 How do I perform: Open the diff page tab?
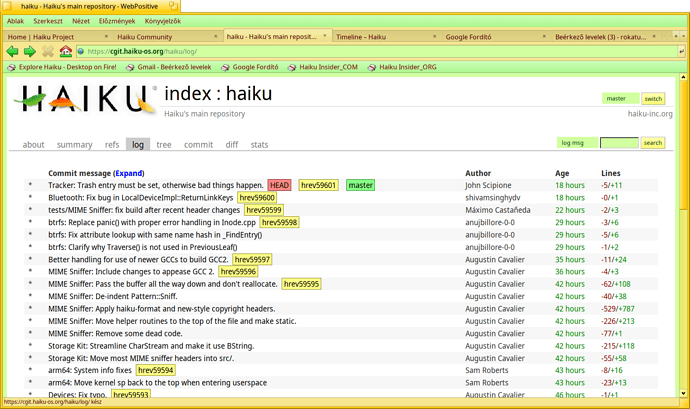(232, 144)
